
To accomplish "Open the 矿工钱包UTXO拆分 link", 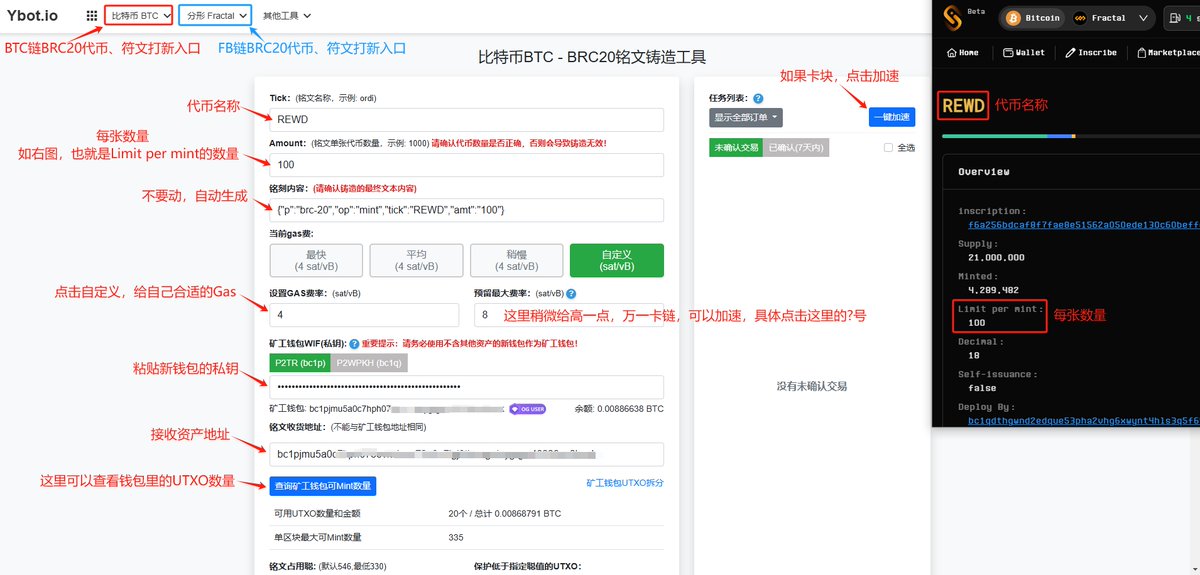I will (x=625, y=483).
